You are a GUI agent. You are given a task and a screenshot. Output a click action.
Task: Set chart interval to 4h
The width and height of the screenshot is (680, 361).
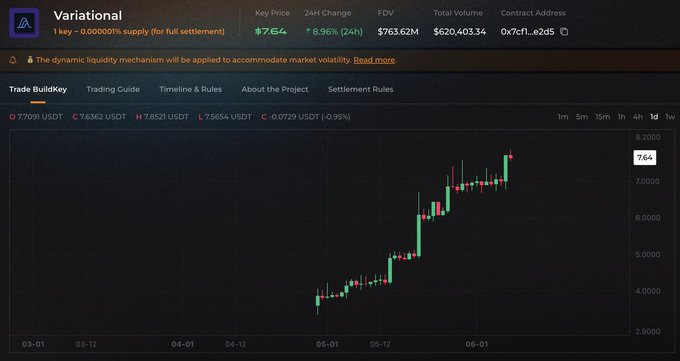click(x=638, y=117)
